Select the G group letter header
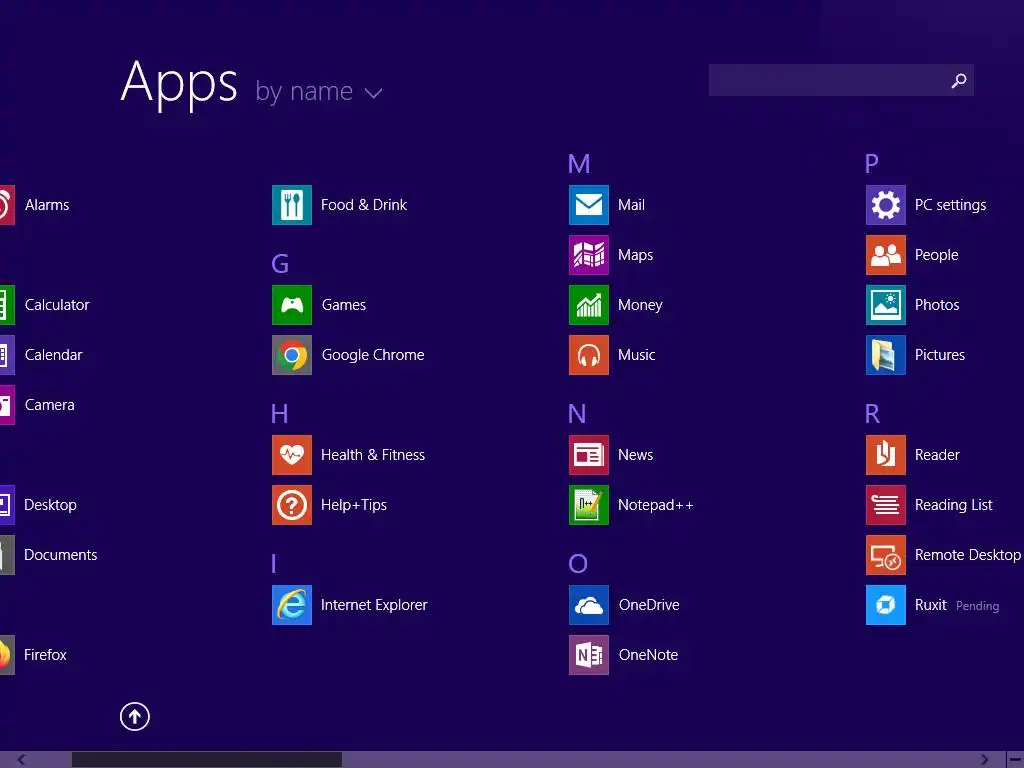The width and height of the screenshot is (1024, 768). click(x=280, y=264)
